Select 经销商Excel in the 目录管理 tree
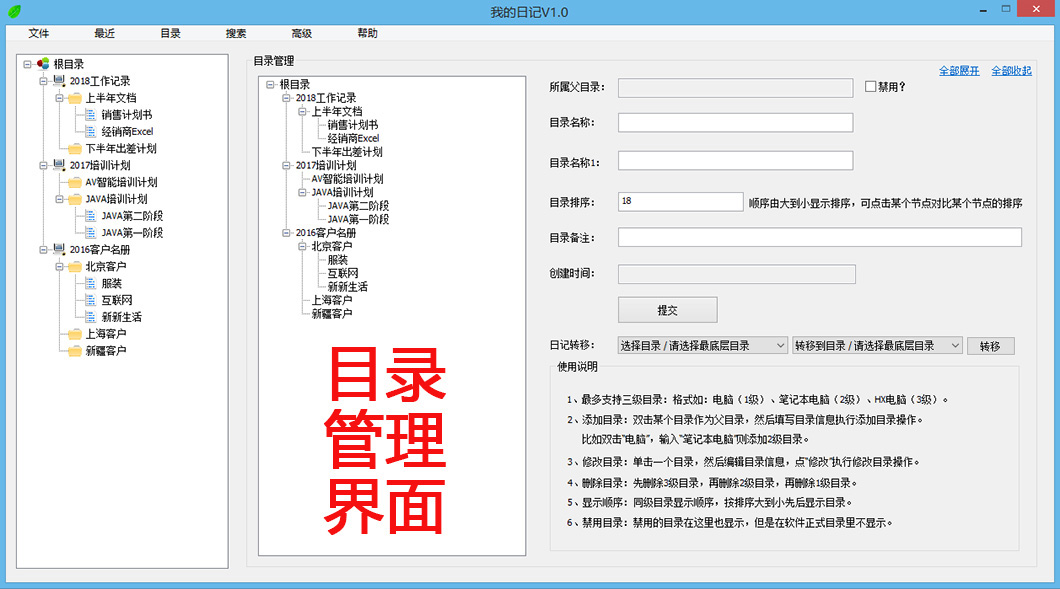 354,139
